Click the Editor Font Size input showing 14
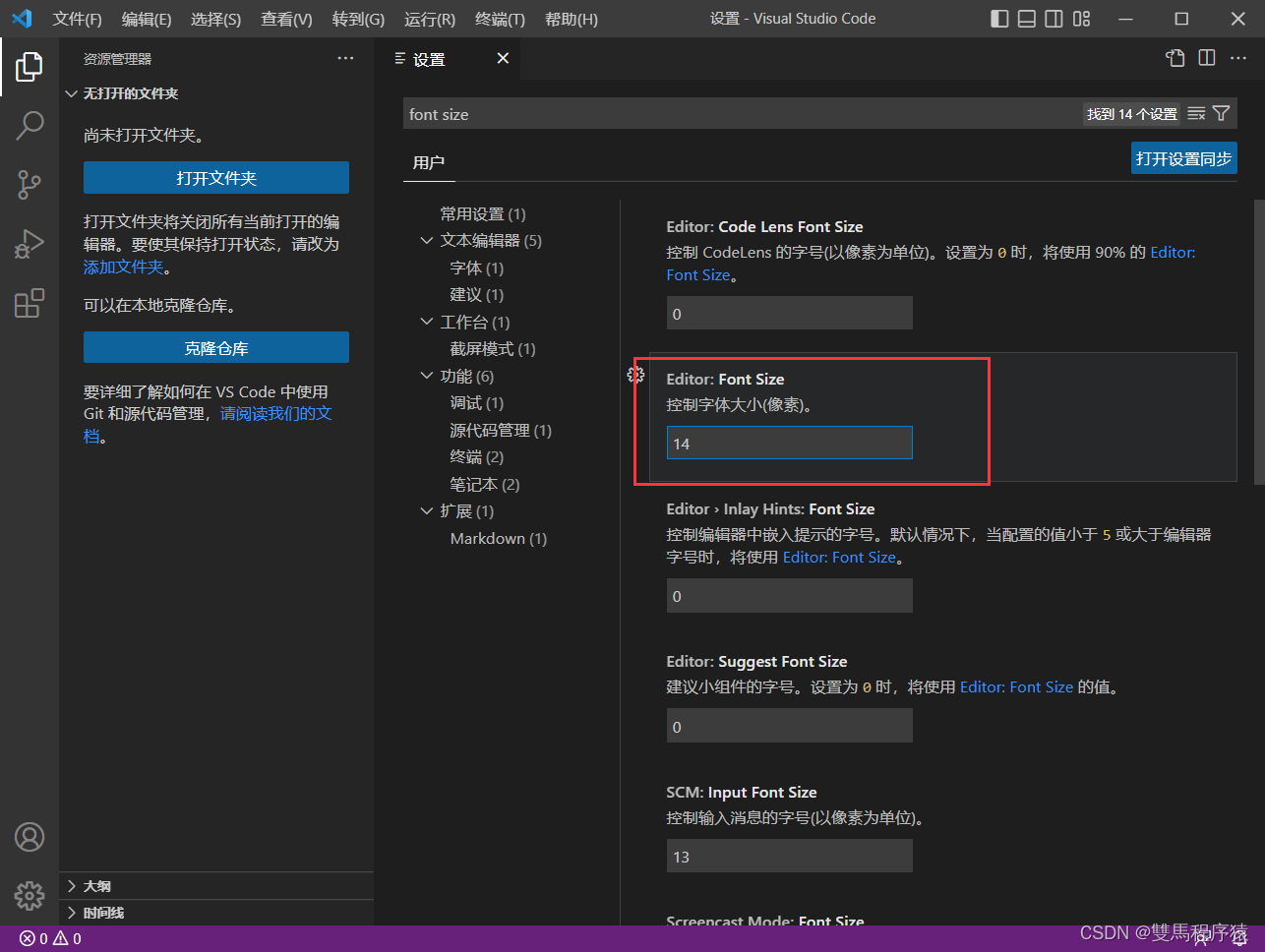Screen dimensions: 1265x952 pyautogui.click(x=790, y=444)
